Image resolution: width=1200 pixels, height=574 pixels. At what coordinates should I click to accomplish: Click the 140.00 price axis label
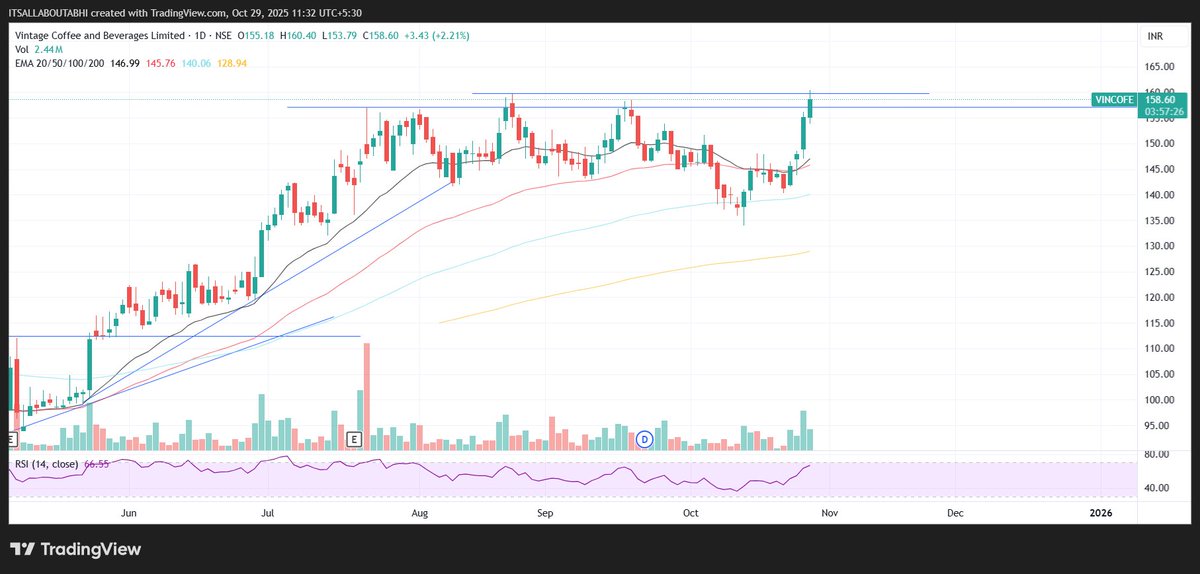(x=1159, y=195)
